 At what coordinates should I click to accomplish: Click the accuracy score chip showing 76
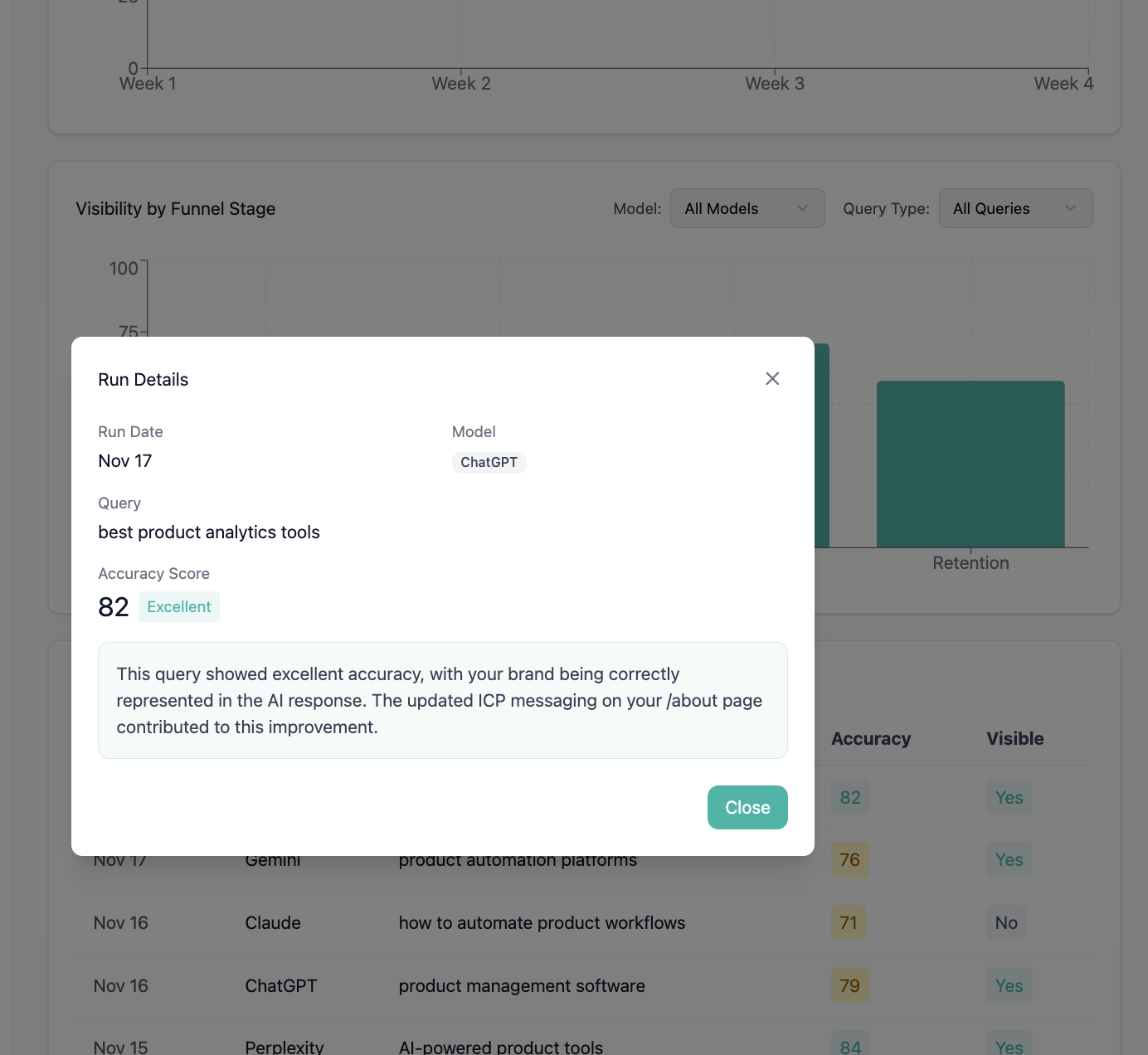(x=849, y=859)
